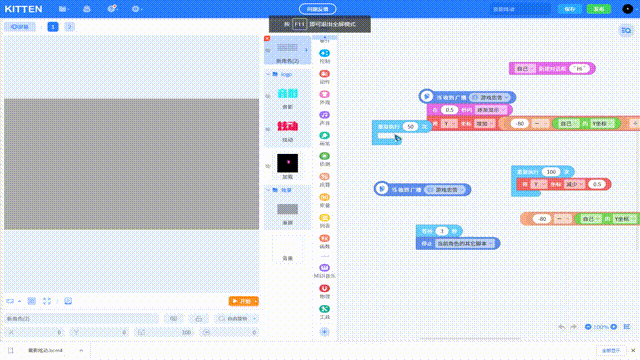Click the grid coordinate icon below the stage
Viewport: 640px width, 360px height.
31,301
